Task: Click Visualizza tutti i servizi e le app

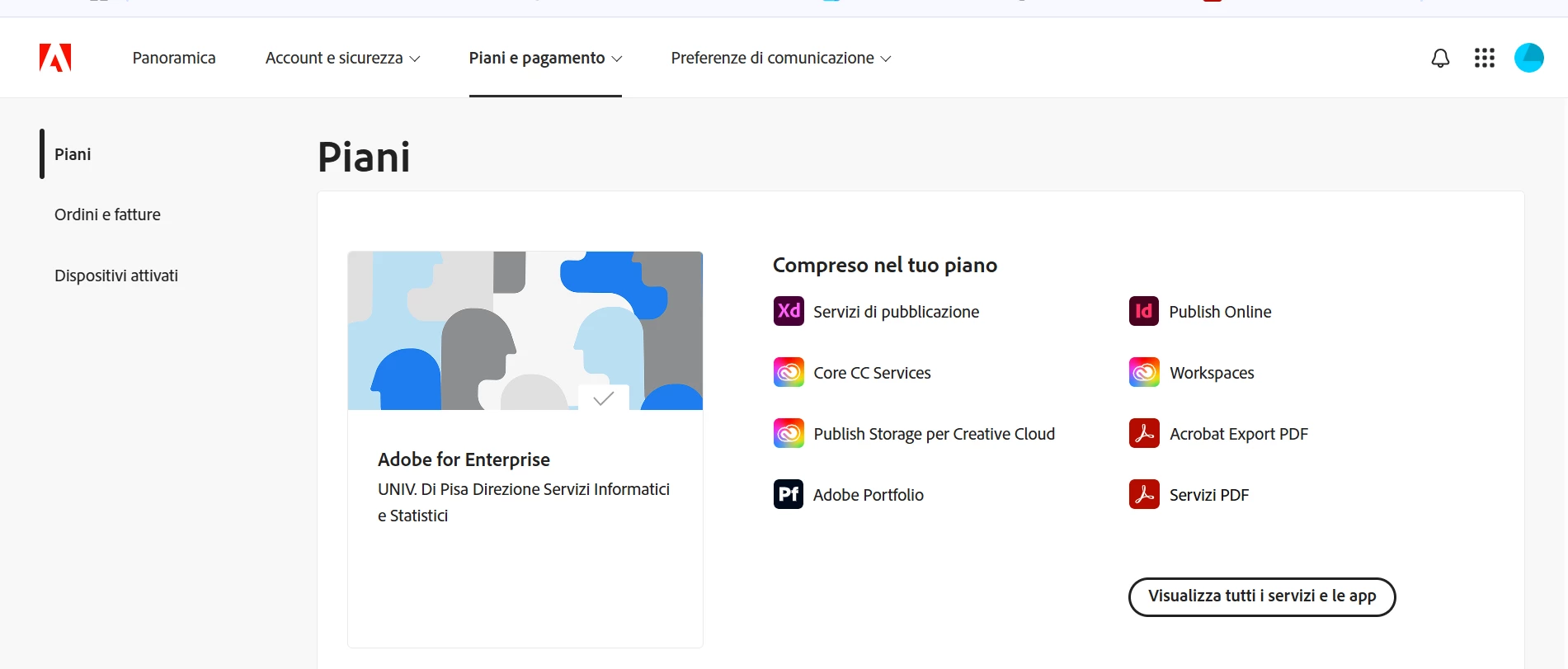Action: (x=1262, y=596)
